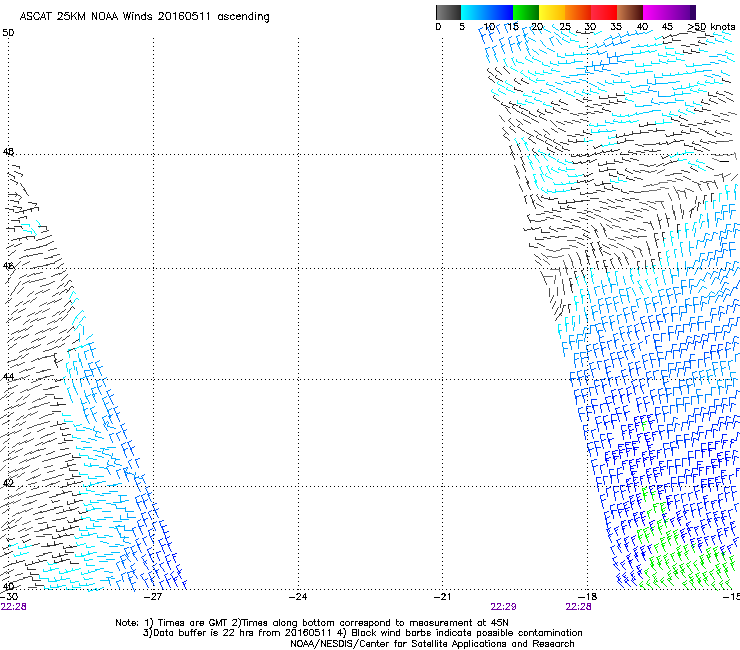
Task: Click the longitude label '-21' on the bottom axis
Action: click(443, 597)
